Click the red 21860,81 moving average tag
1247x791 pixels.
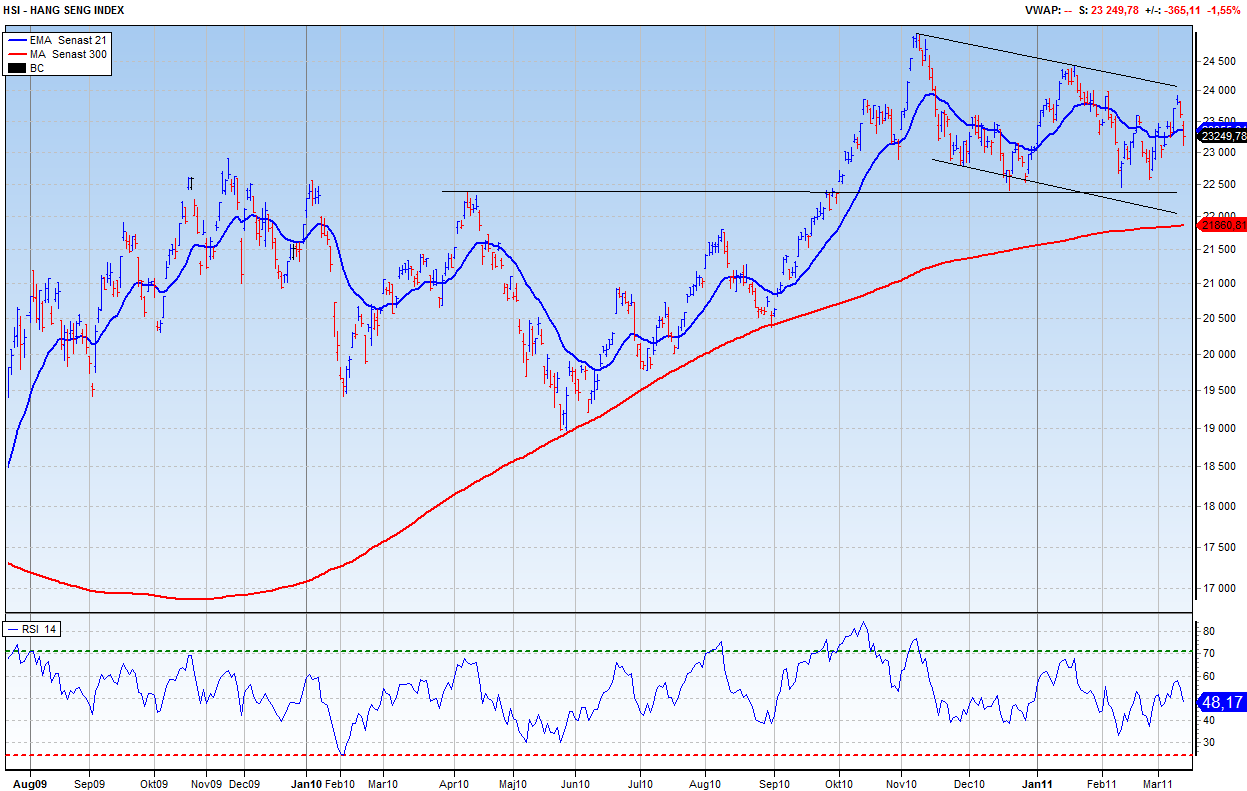coord(1222,225)
